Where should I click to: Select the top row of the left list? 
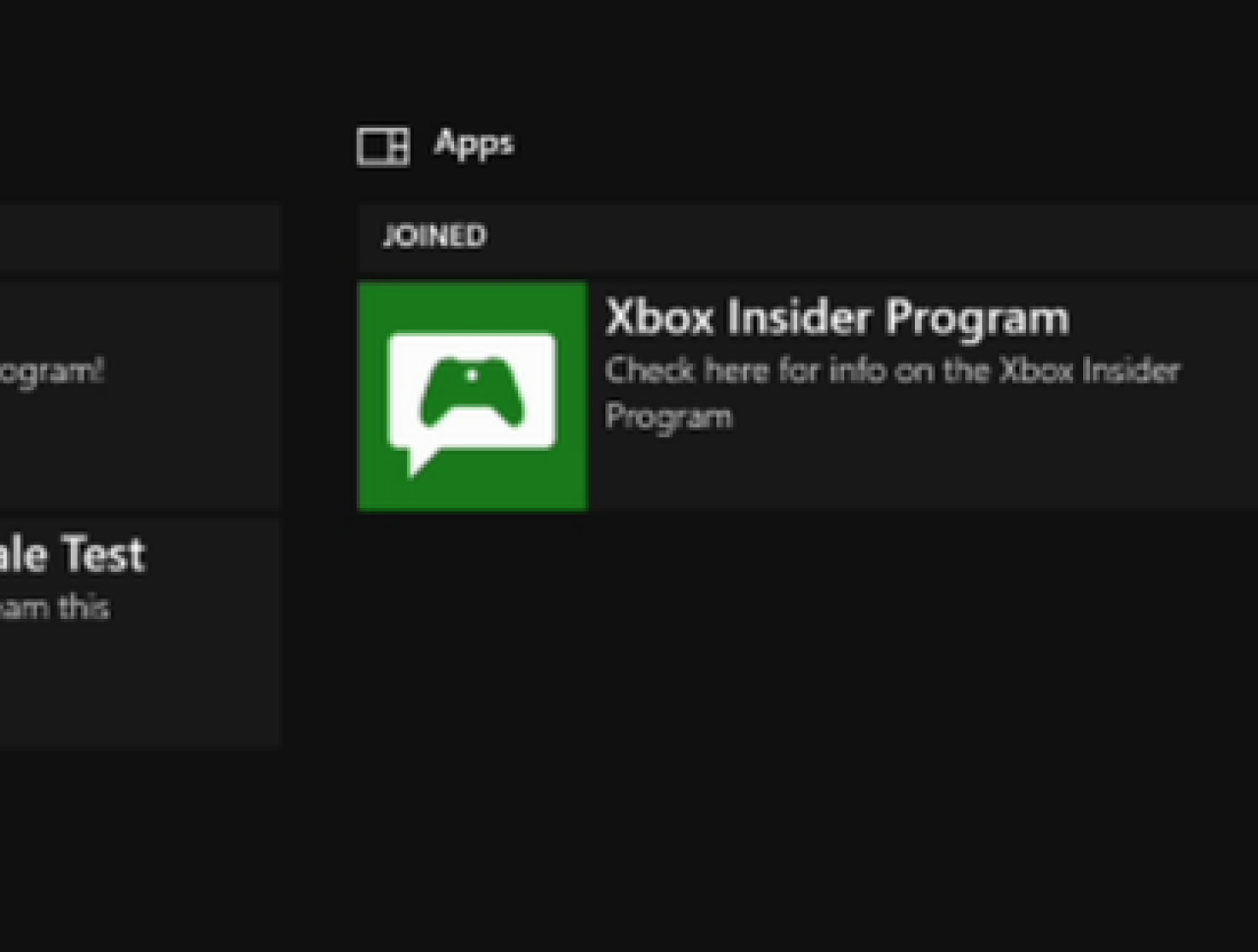coord(138,239)
